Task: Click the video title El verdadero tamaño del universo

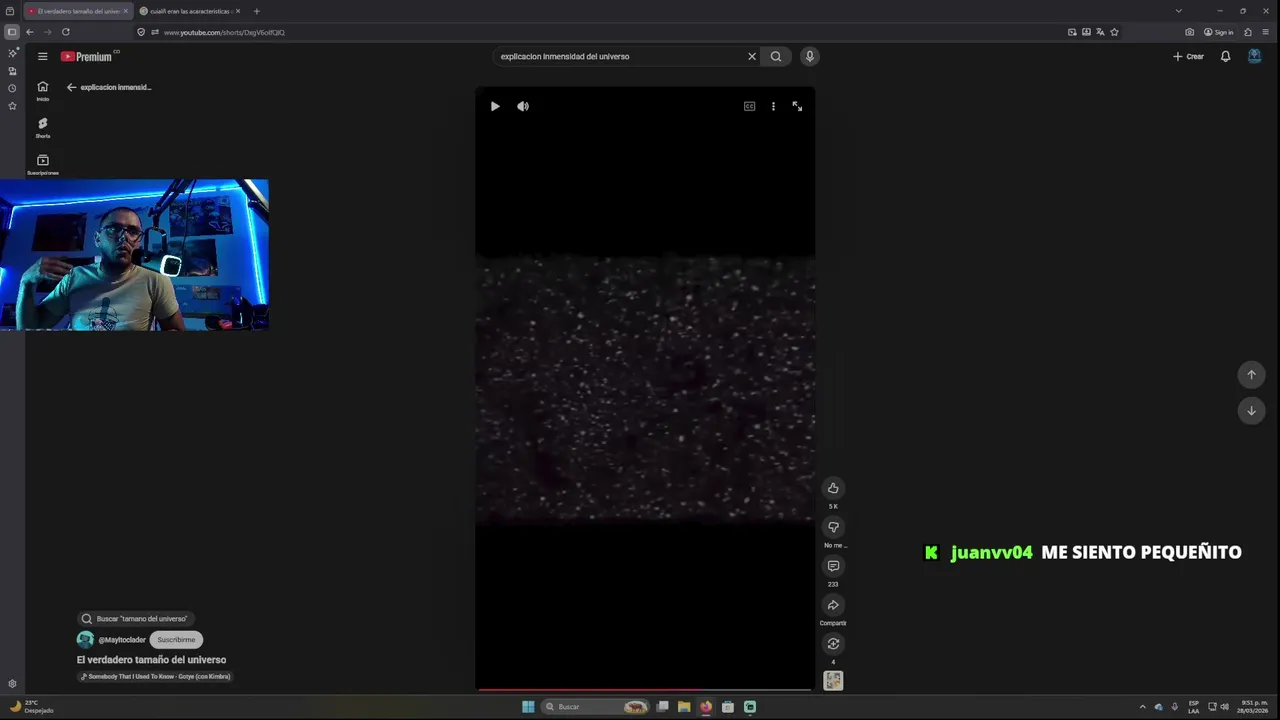Action: pos(151,660)
